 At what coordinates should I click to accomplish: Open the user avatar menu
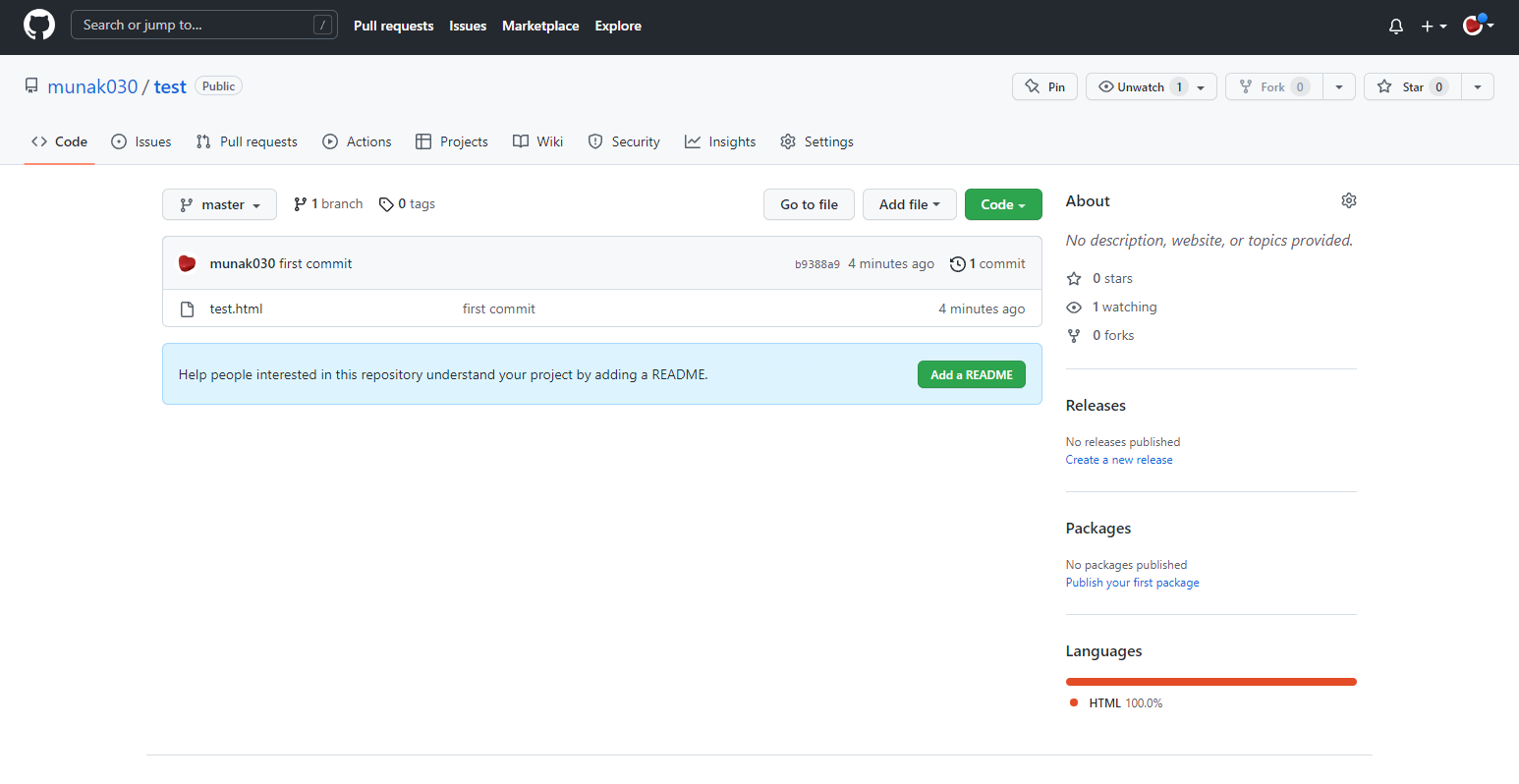tap(1478, 26)
